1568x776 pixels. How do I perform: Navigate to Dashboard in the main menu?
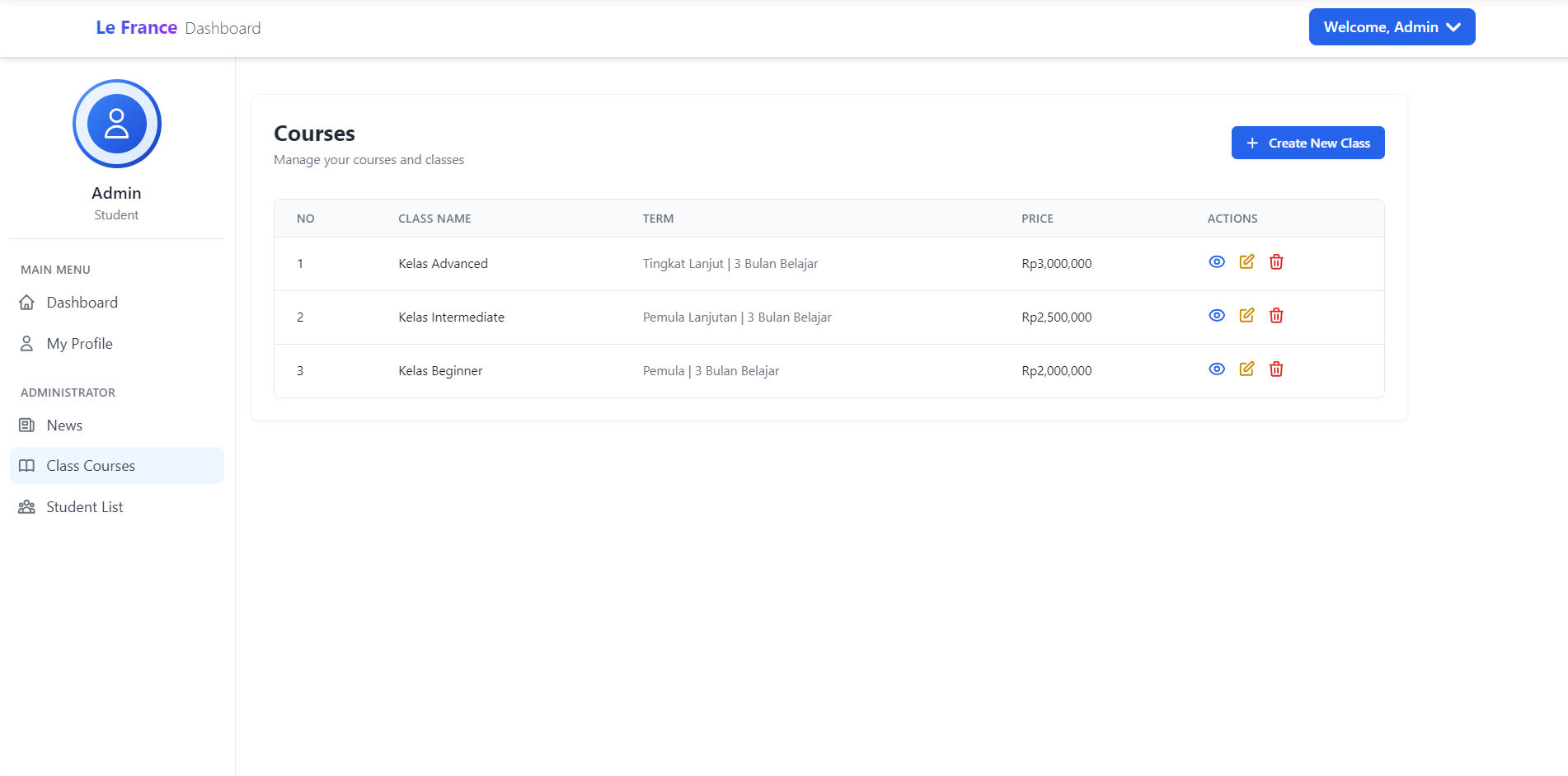point(82,302)
